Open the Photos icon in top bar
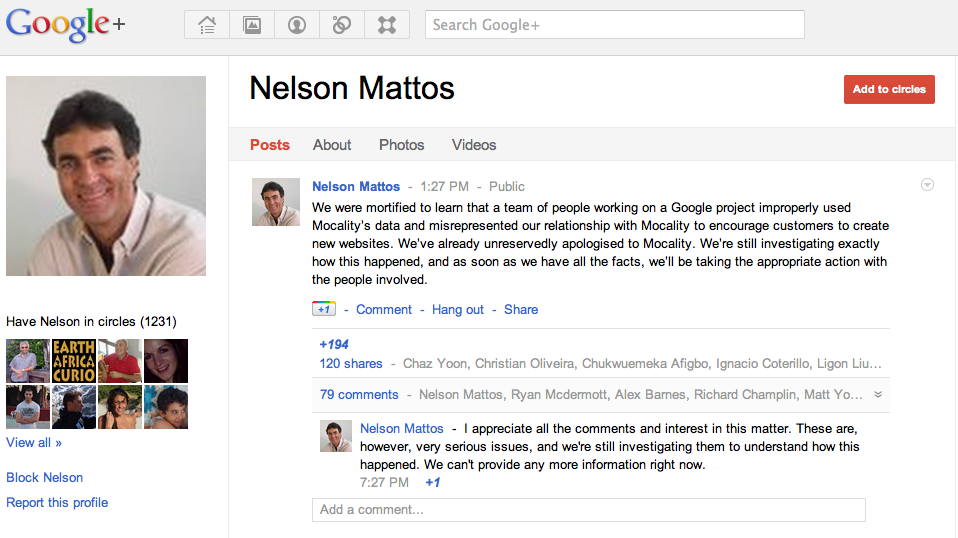The height and width of the screenshot is (538, 958). [252, 25]
